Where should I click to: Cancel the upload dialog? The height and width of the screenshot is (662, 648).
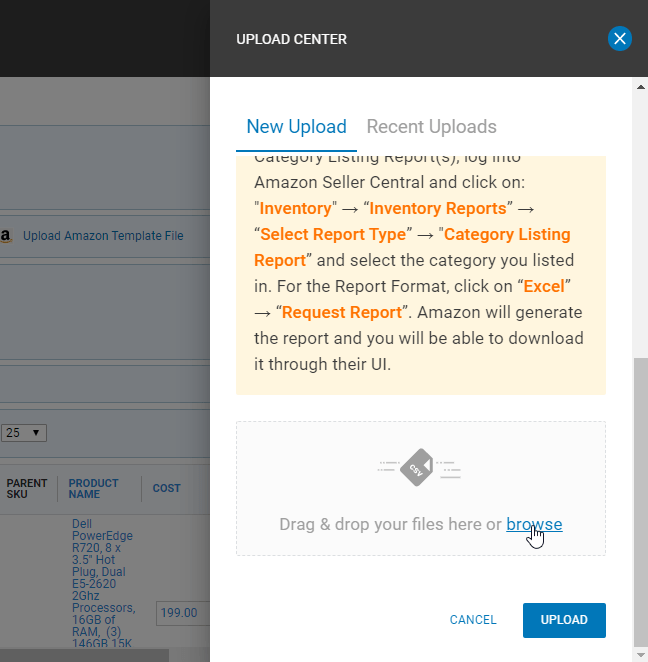[473, 620]
